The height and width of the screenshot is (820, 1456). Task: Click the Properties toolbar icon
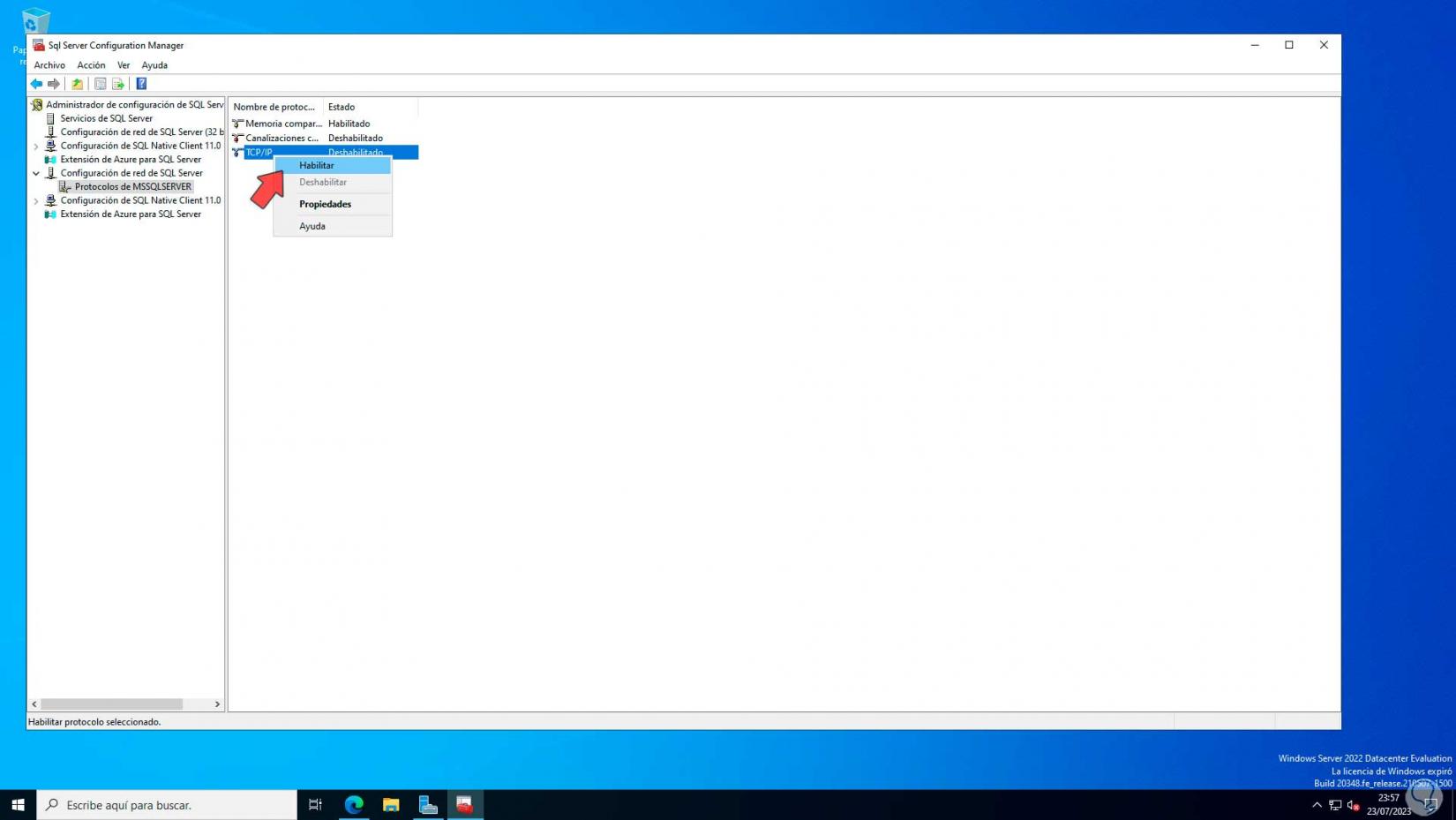pos(101,84)
